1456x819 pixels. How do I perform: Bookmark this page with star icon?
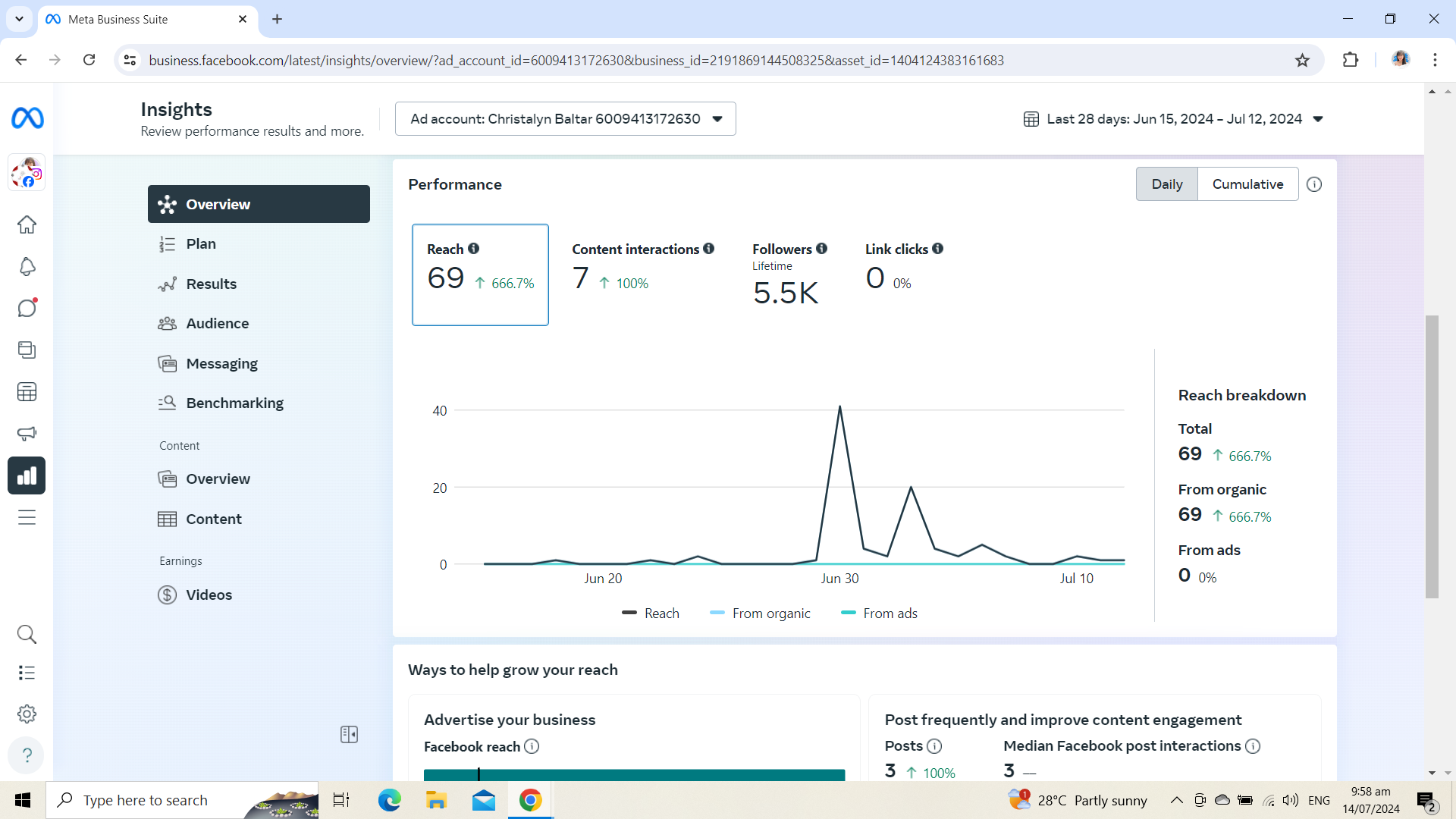pyautogui.click(x=1302, y=60)
